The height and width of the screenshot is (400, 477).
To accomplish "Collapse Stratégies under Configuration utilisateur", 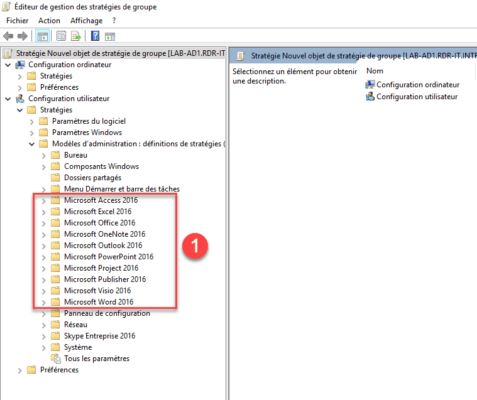I will [20, 110].
